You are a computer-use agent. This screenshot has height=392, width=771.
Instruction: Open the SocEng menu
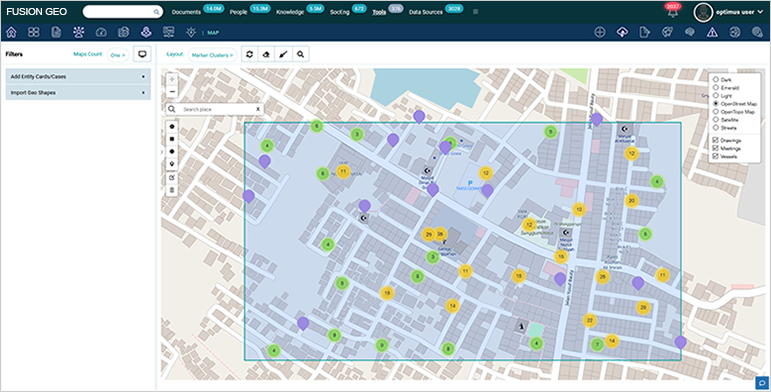340,12
